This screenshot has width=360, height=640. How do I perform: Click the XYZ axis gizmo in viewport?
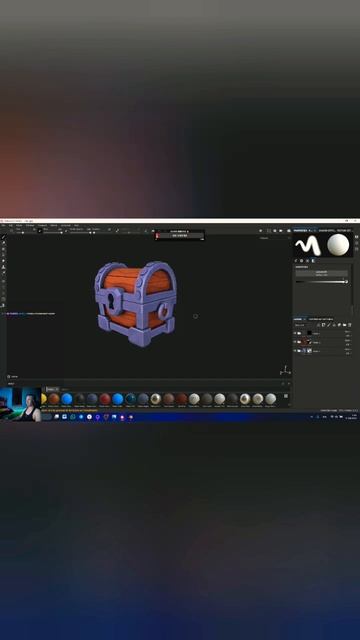(x=285, y=370)
